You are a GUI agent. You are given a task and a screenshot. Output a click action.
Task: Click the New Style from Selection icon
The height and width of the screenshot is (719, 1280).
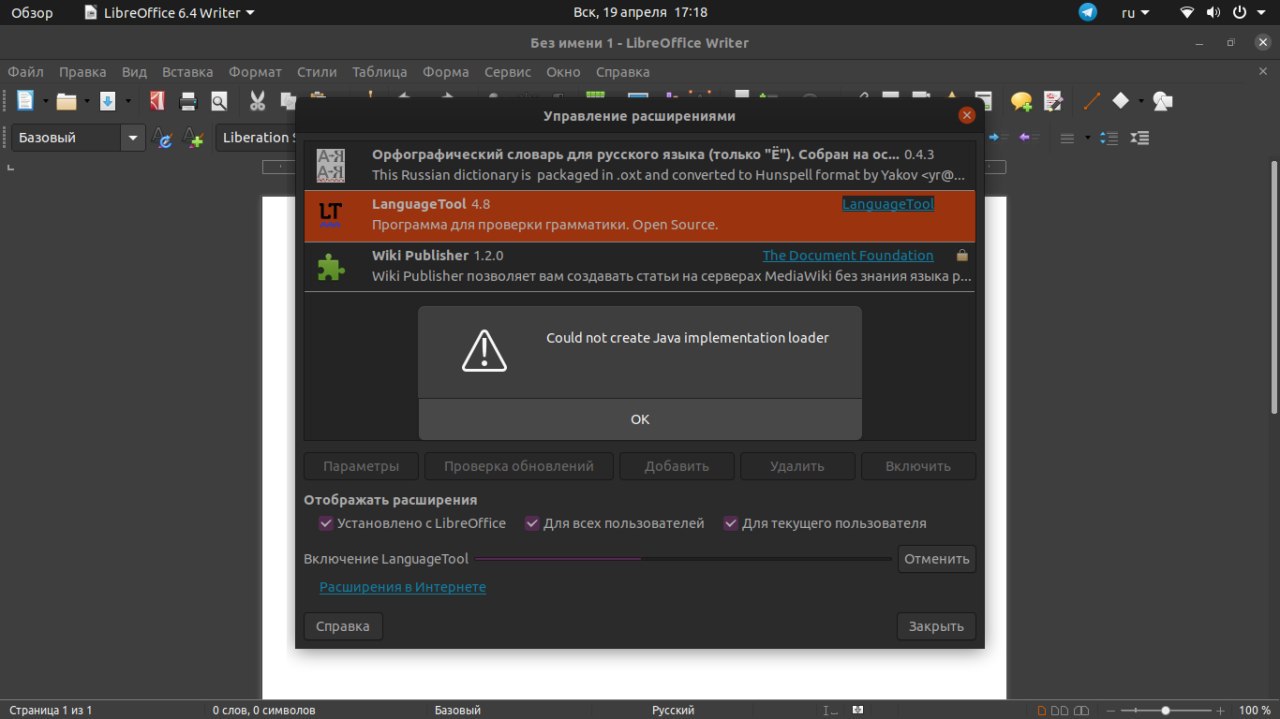[194, 138]
